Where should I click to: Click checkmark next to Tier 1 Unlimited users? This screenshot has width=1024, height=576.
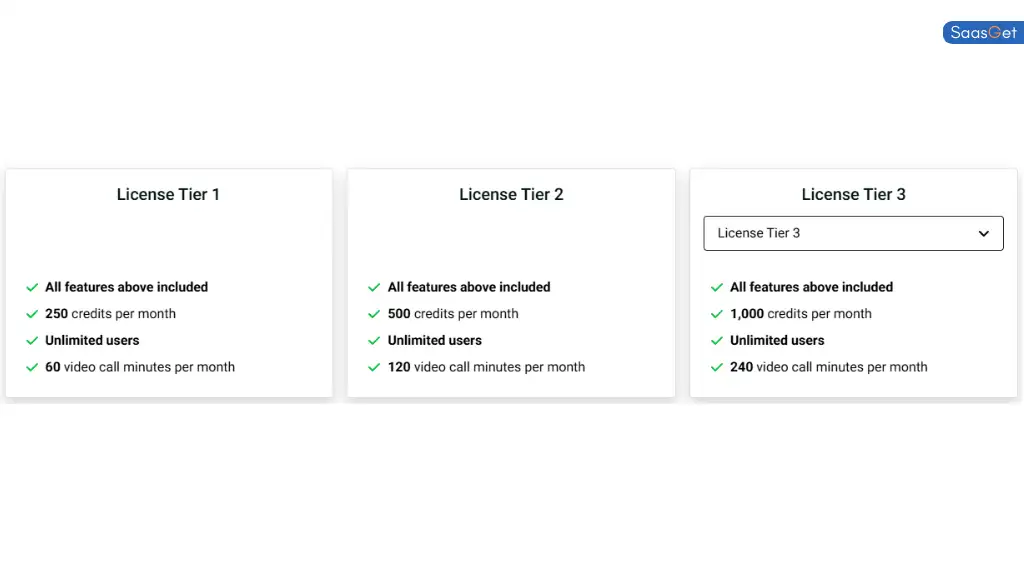[x=32, y=341]
